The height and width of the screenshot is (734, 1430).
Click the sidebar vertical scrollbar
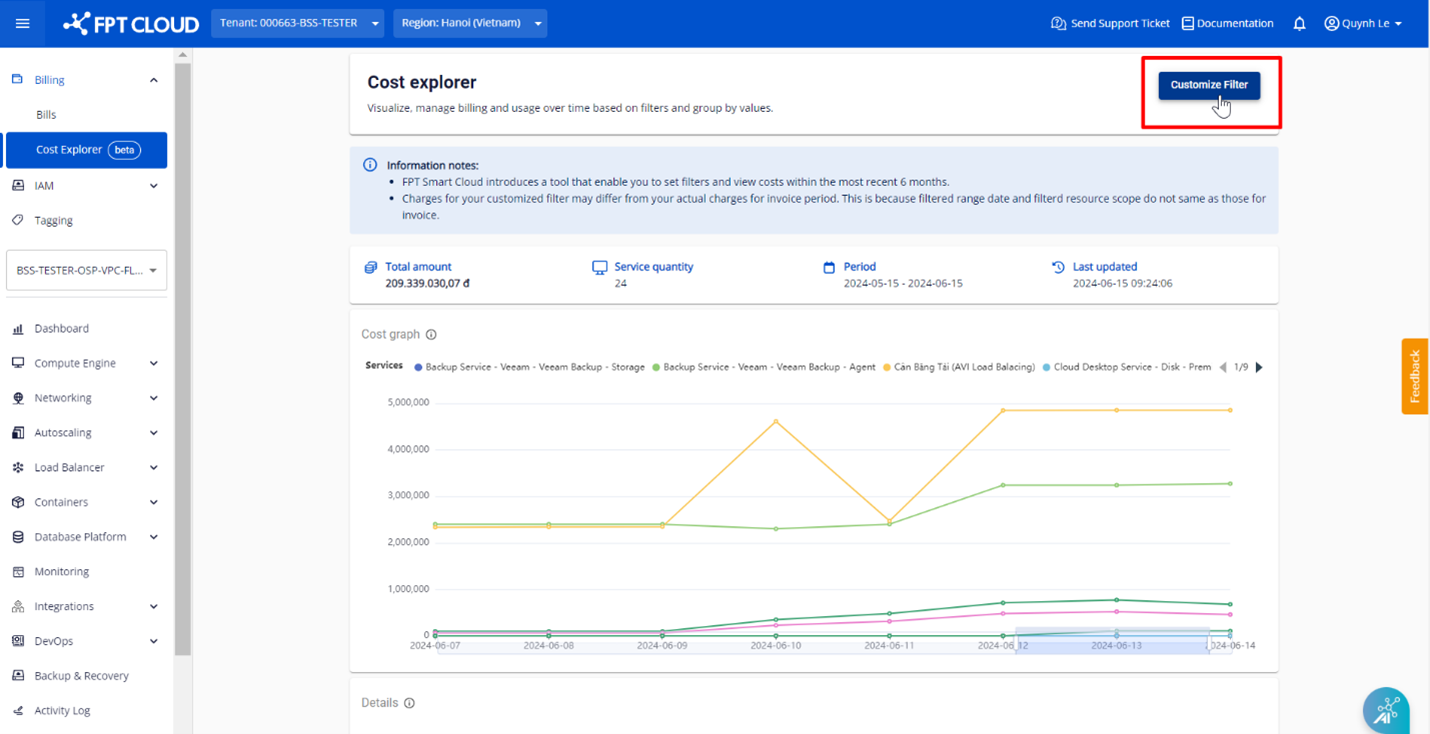182,358
